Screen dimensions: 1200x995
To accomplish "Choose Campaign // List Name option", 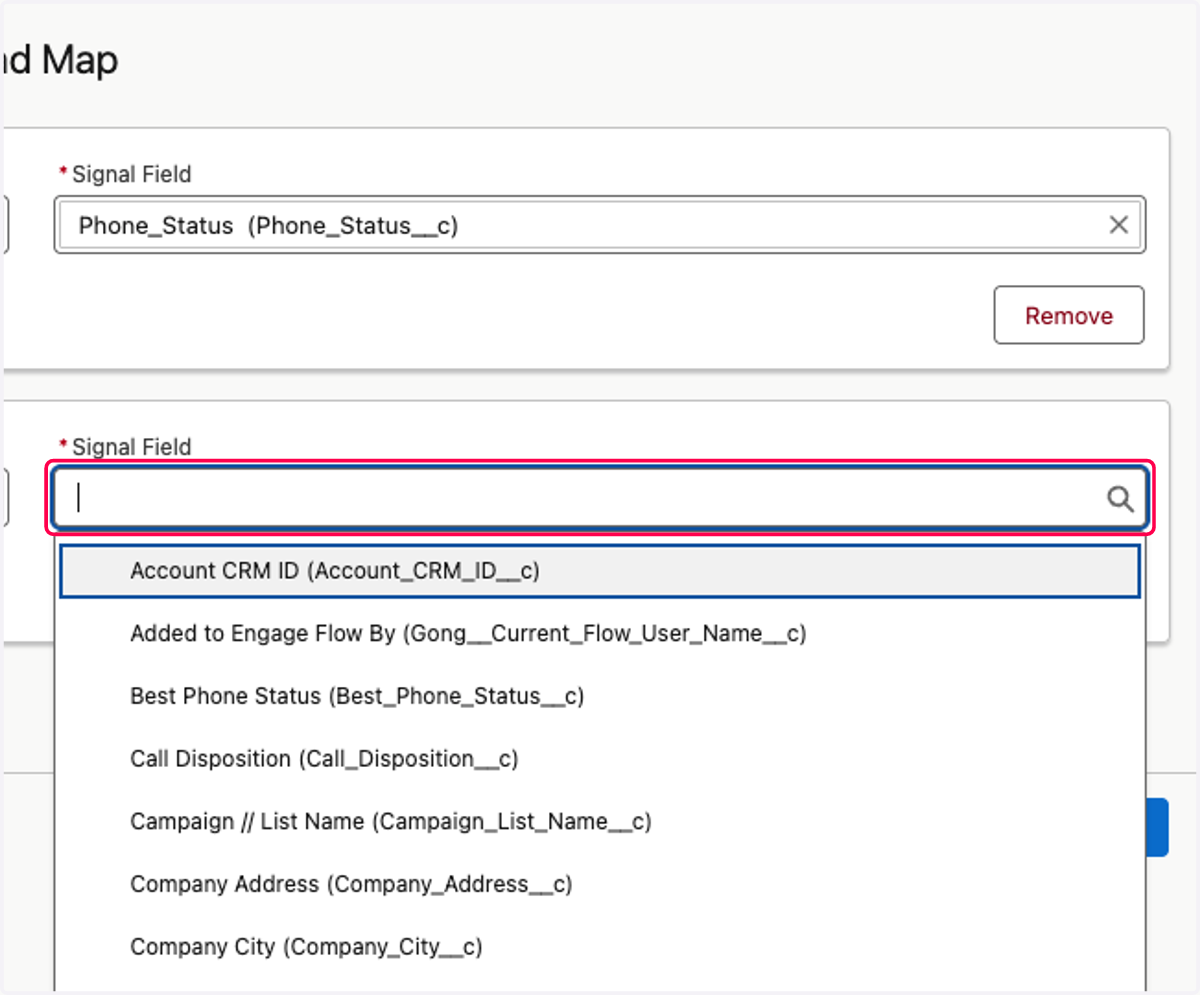I will click(599, 822).
